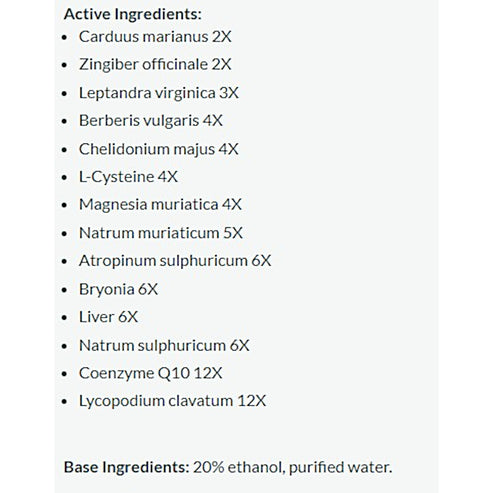Click the Berberis vulgaris 4X item

pyautogui.click(x=151, y=120)
